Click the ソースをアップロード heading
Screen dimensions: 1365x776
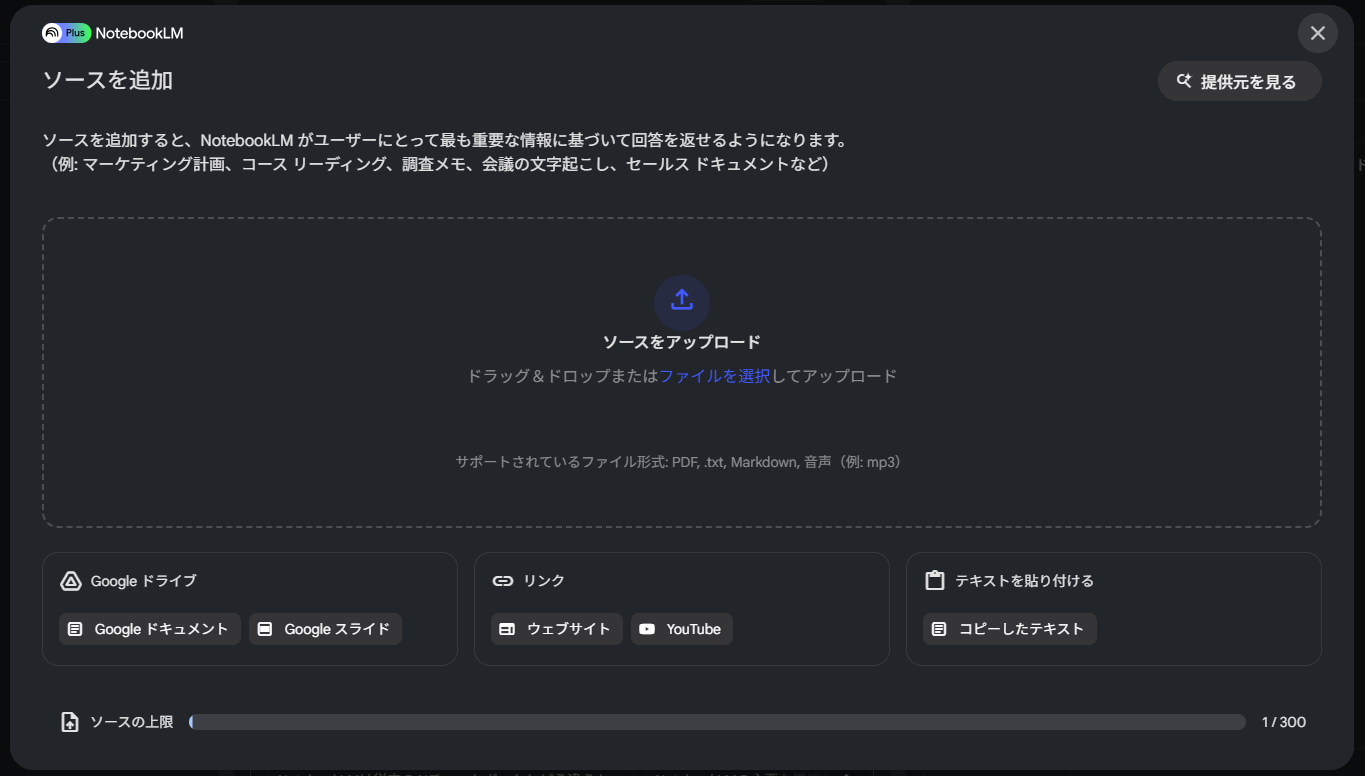tap(682, 342)
